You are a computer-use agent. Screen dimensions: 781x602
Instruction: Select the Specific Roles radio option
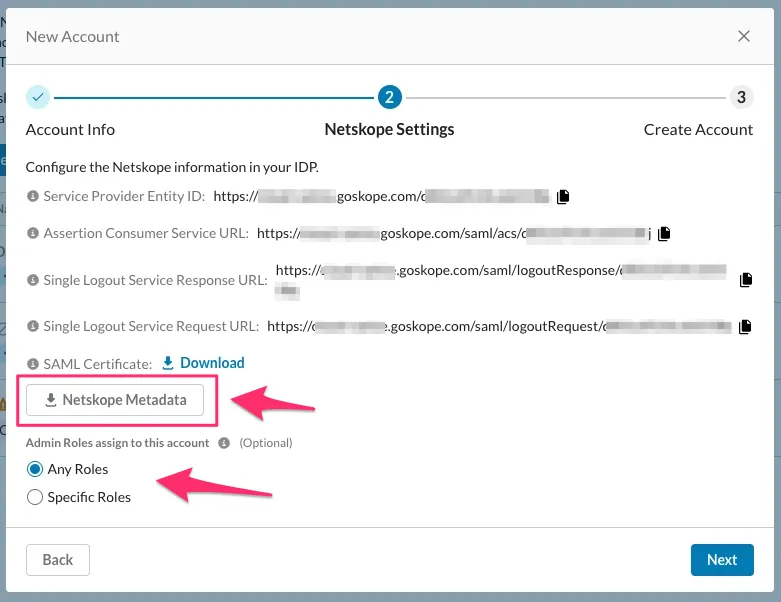point(36,497)
